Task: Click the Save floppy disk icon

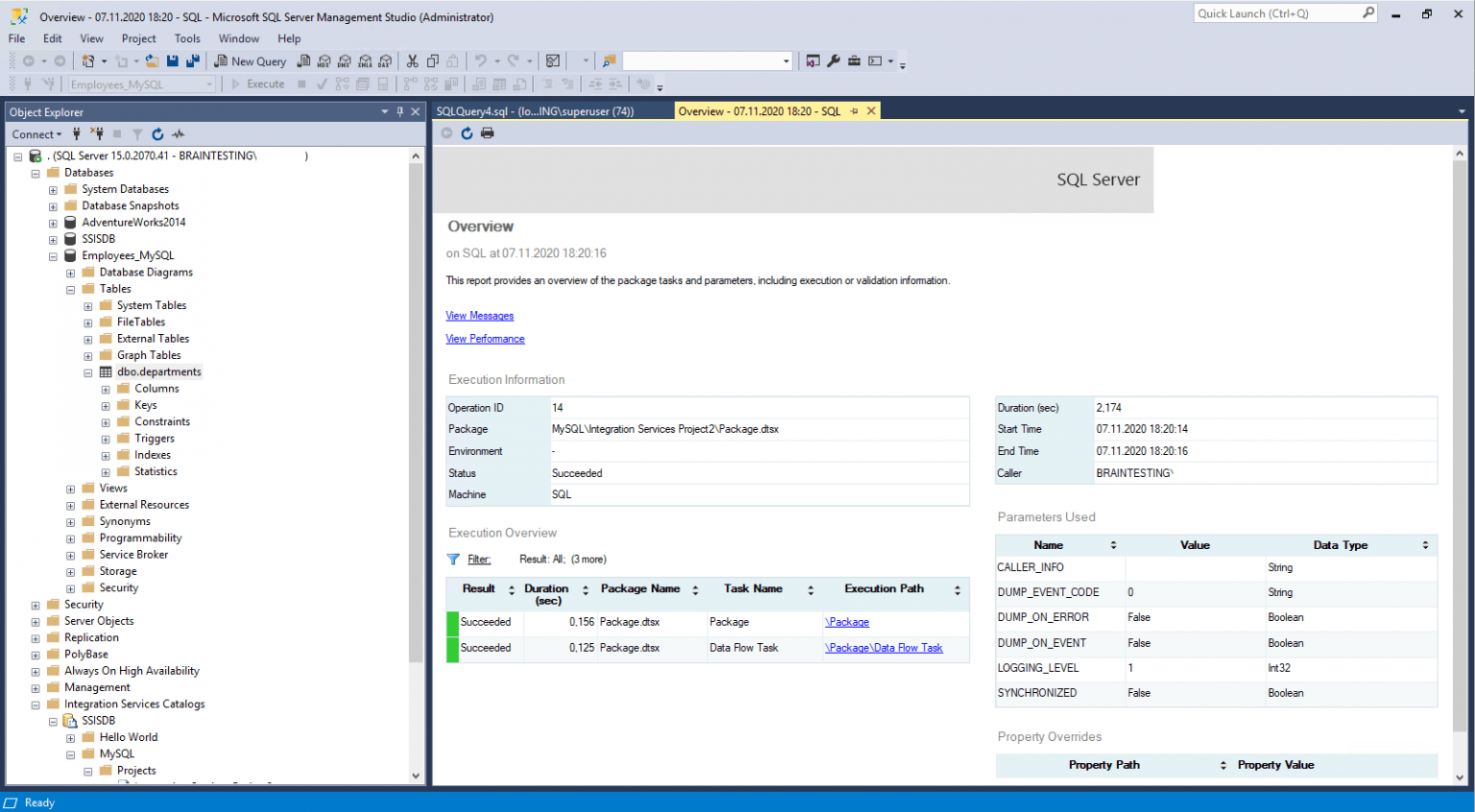Action: tap(173, 61)
